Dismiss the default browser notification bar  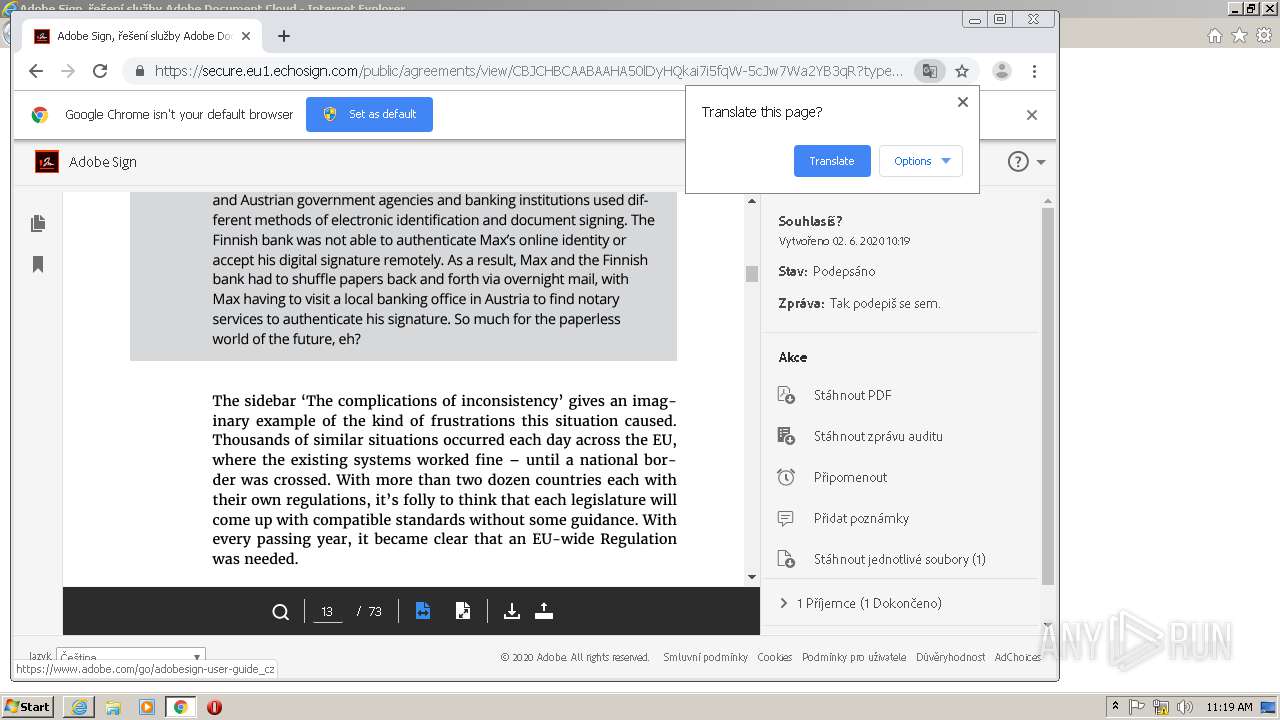click(1032, 115)
